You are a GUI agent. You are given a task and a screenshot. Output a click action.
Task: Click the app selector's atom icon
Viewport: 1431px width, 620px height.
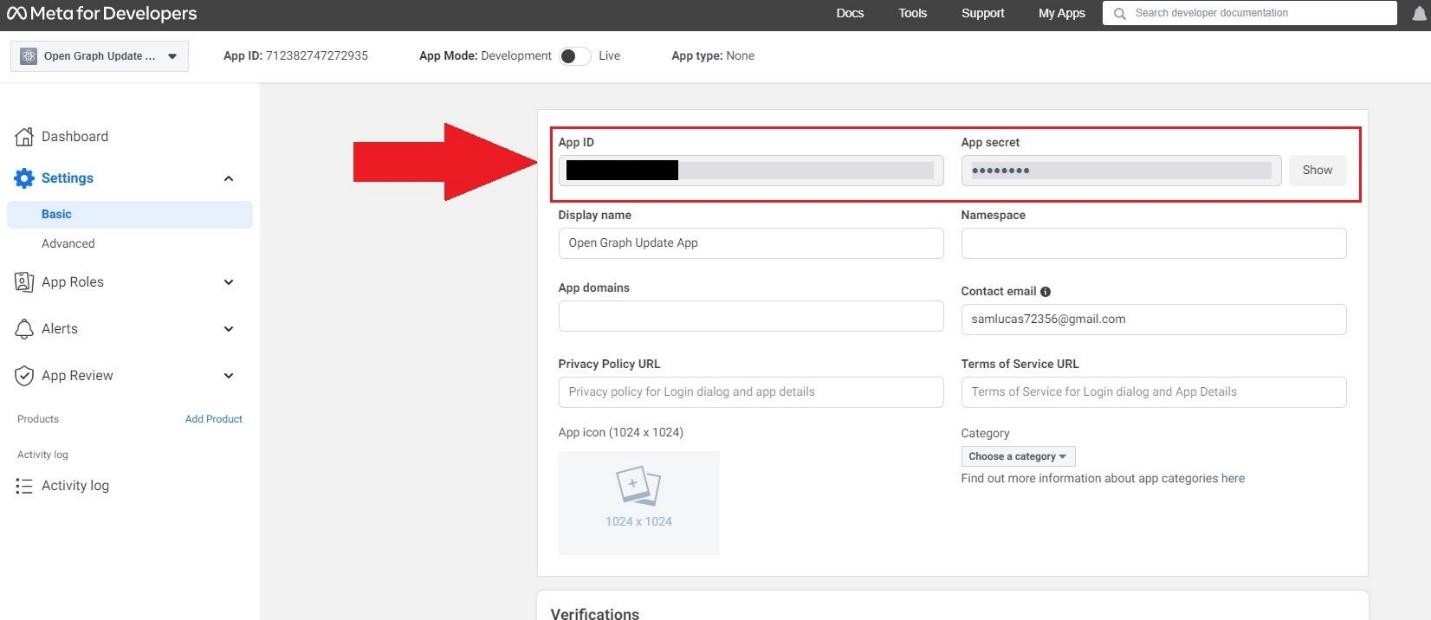click(28, 56)
